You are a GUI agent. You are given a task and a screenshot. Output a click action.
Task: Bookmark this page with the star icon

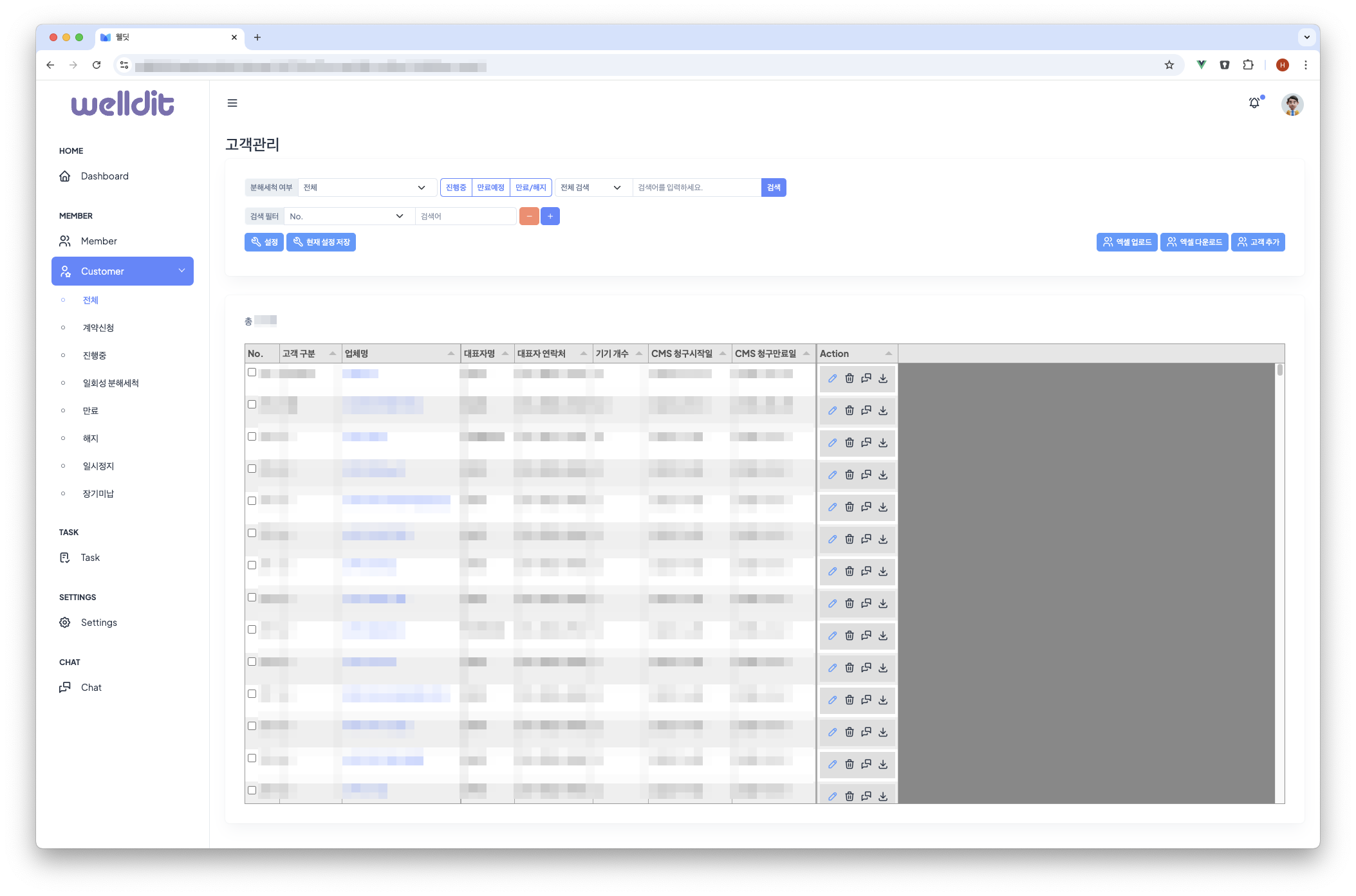[1169, 65]
